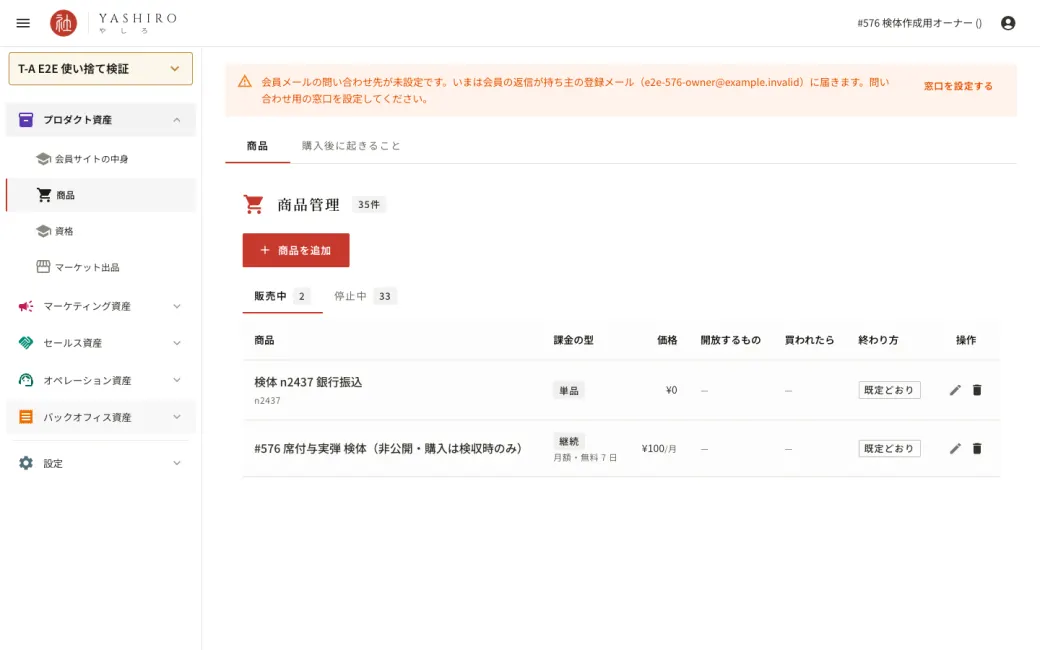Open 資格 in the sidebar
Screen dimensions: 1040x650
[101, 231]
